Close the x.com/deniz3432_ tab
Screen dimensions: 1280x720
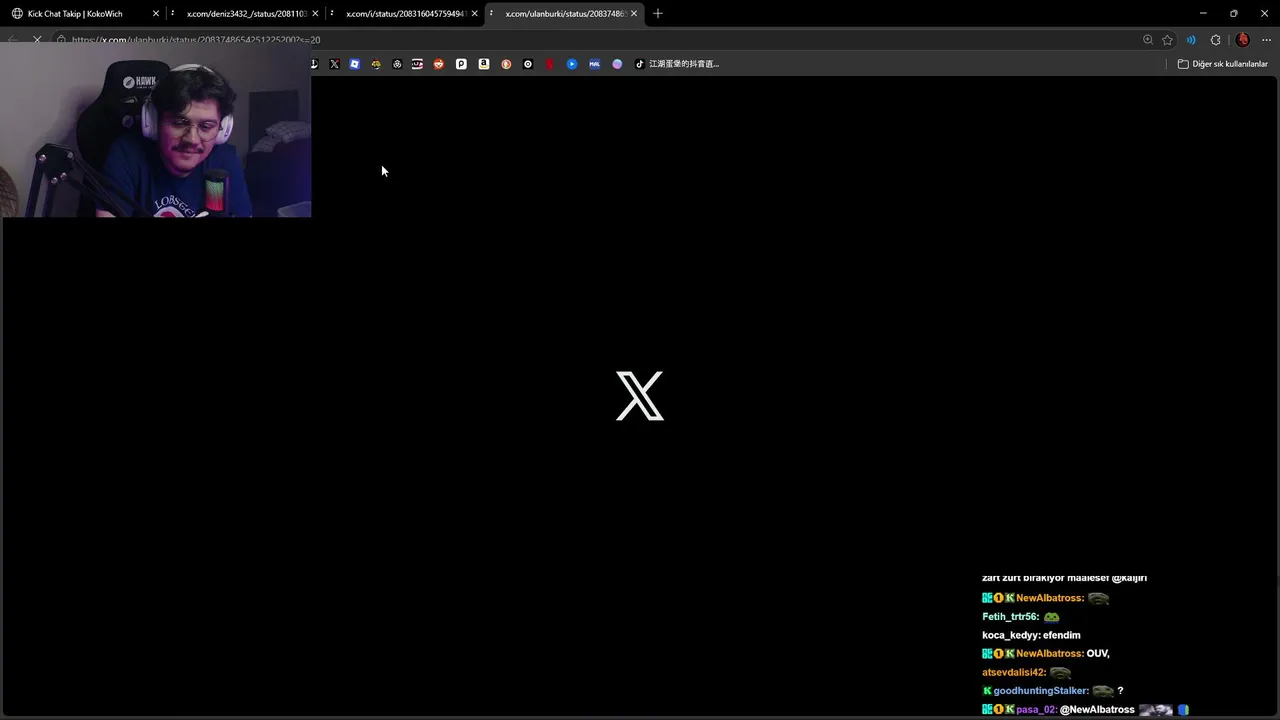[x=315, y=14]
